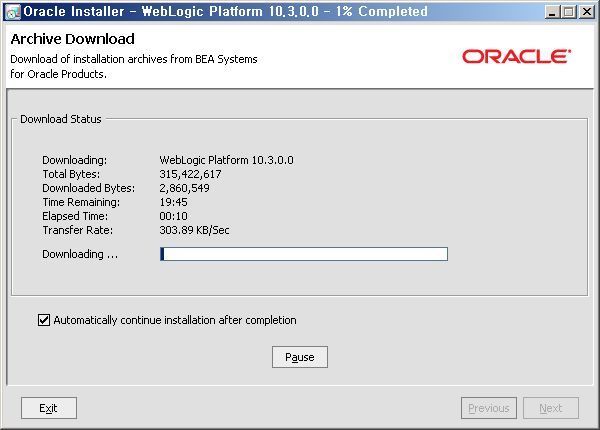This screenshot has width=600, height=430.
Task: Click the 'Total Bytes:' label
Action: pyautogui.click(x=71, y=174)
